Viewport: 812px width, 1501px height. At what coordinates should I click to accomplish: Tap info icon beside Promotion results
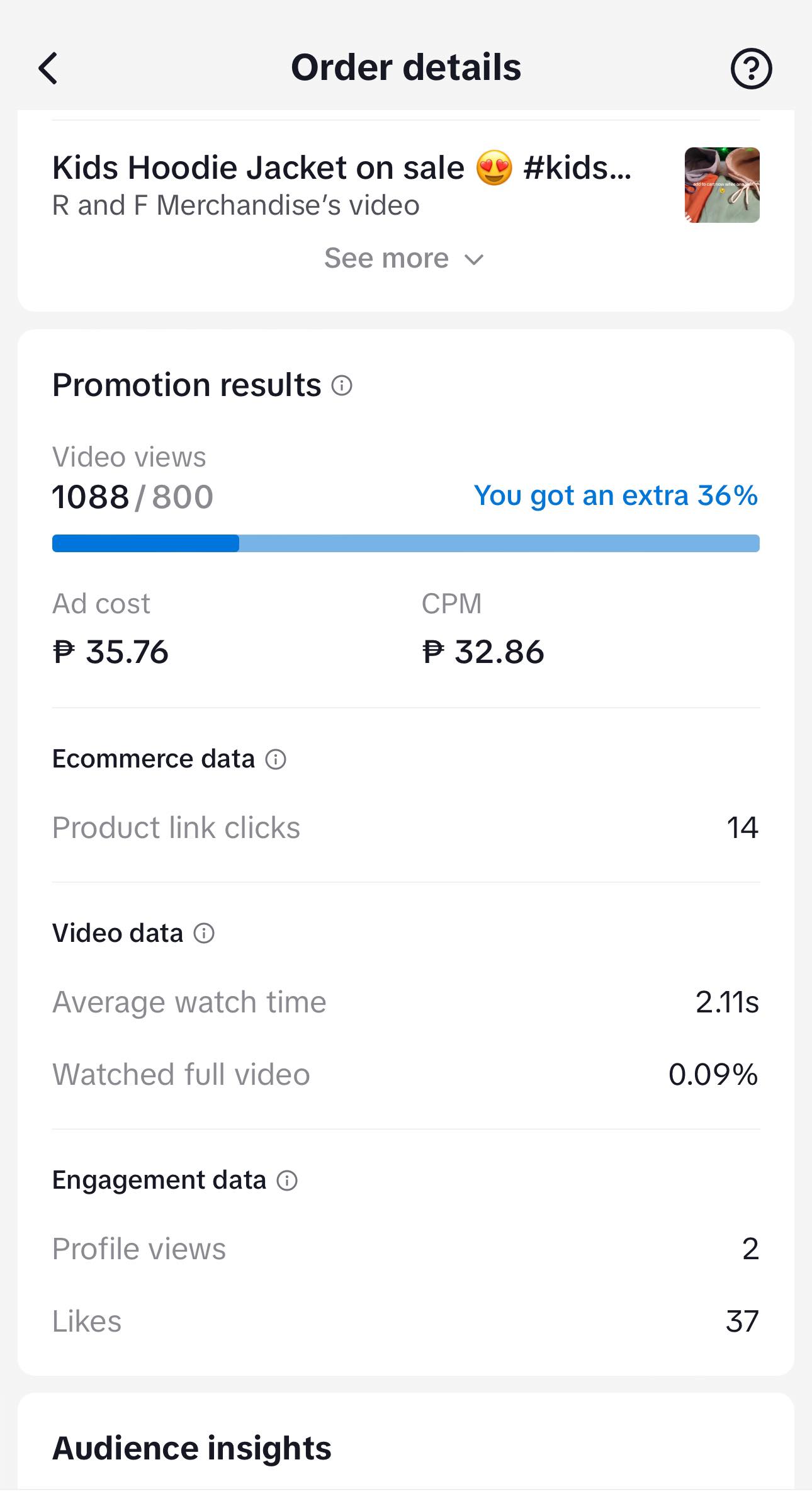[342, 385]
